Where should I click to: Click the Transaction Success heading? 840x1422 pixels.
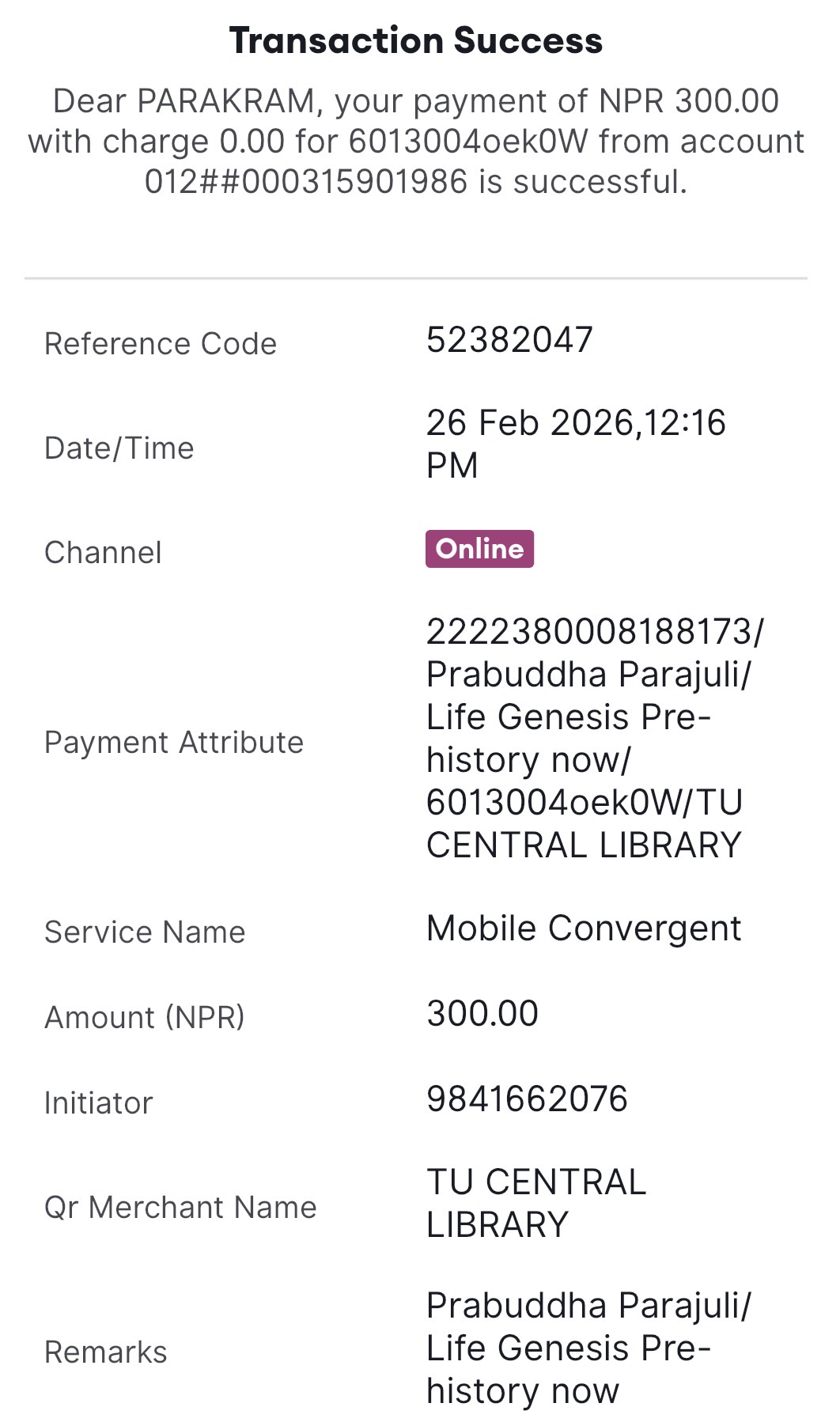click(416, 41)
